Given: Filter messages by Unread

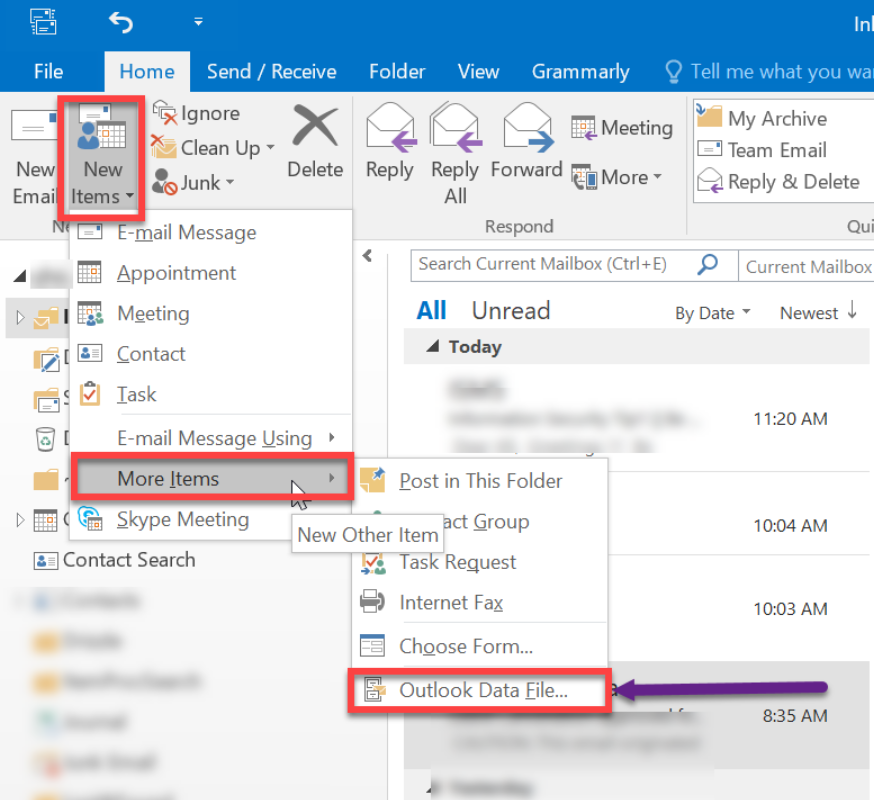Looking at the screenshot, I should [x=511, y=311].
